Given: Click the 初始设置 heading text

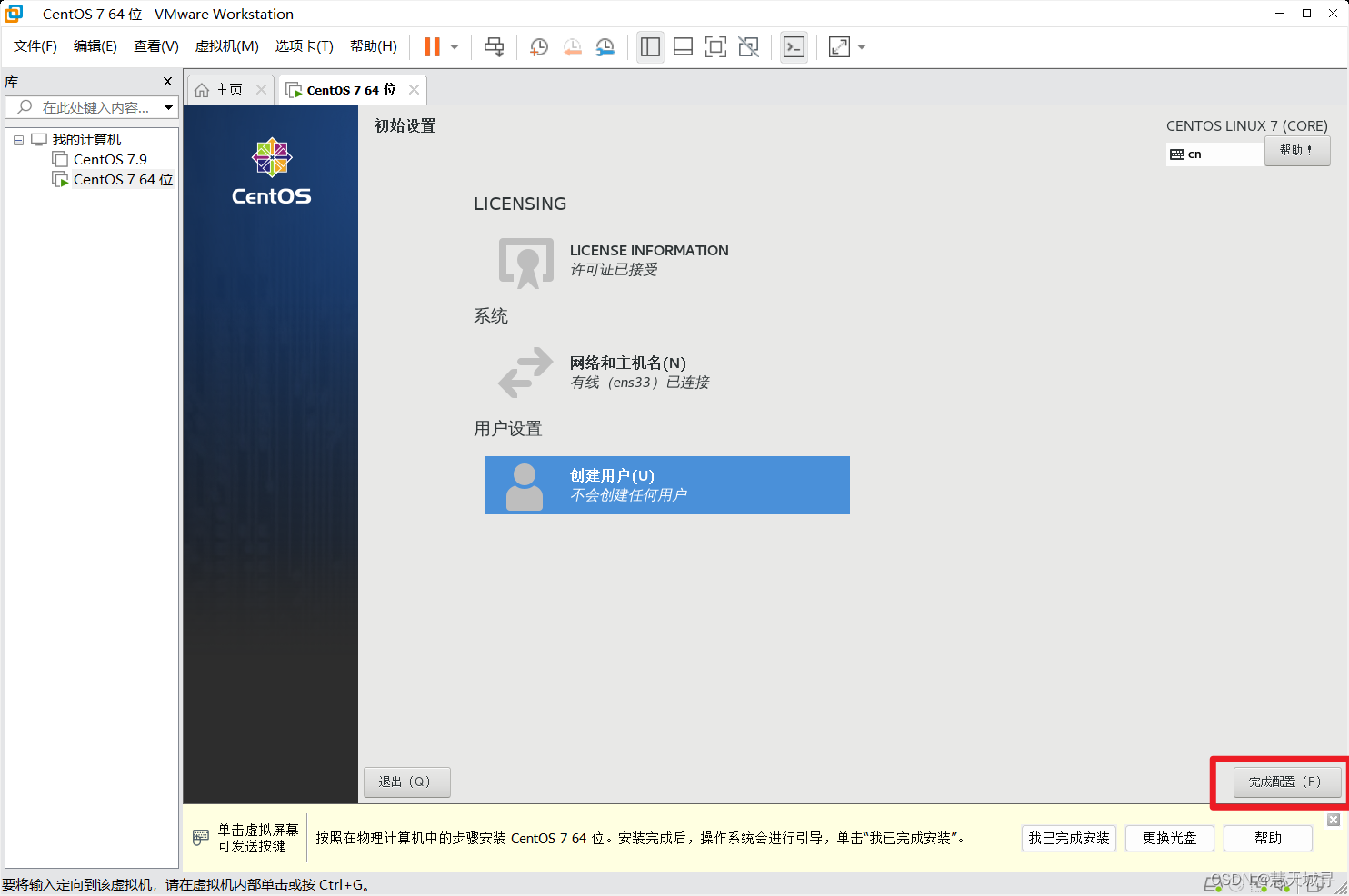Looking at the screenshot, I should click(405, 126).
